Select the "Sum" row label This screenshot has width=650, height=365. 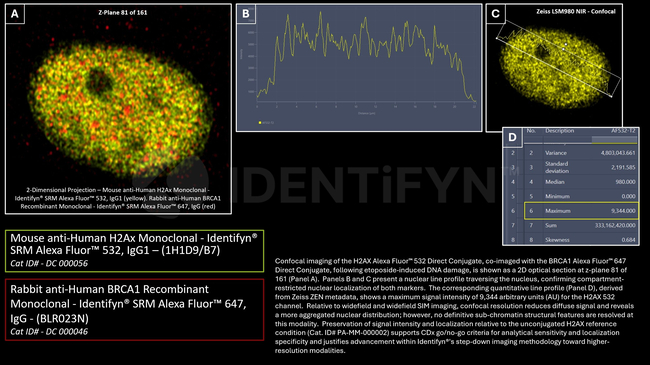click(x=551, y=226)
